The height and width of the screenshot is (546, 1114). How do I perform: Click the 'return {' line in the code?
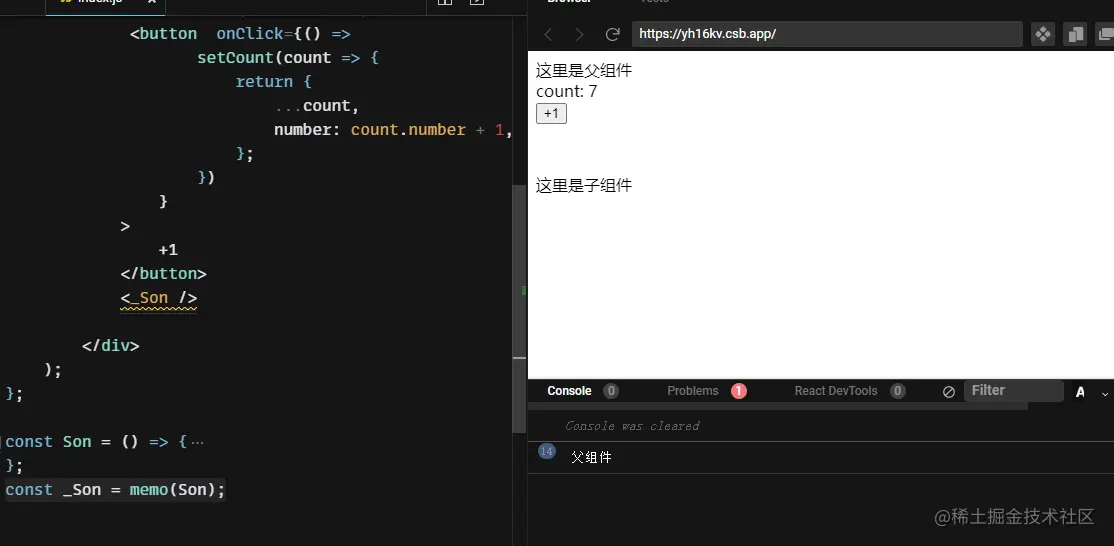274,82
